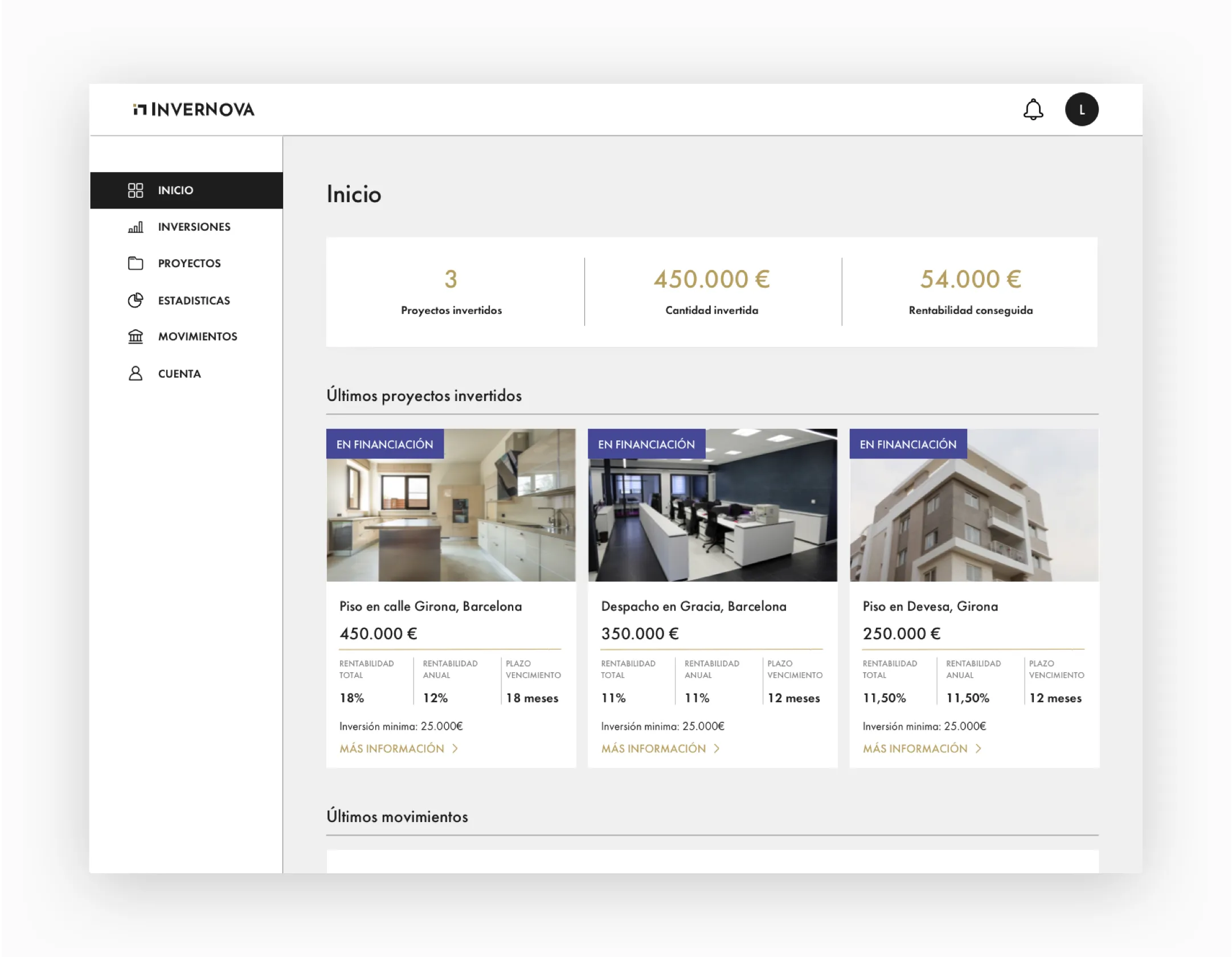Screen dimensions: 1232x957
Task: Click the kitchen photo of Piso calle Girona
Action: pyautogui.click(x=451, y=513)
